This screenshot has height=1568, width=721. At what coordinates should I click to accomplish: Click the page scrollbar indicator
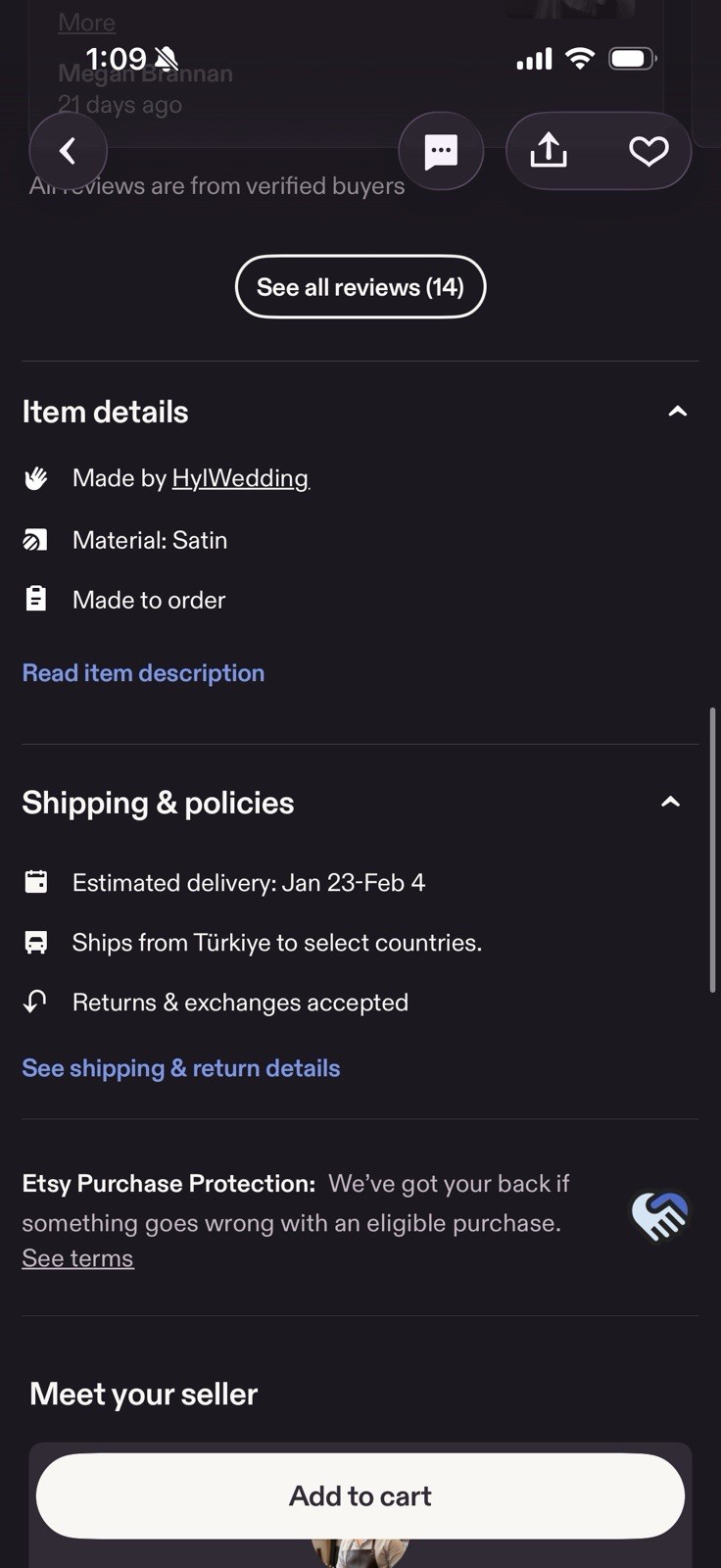(x=712, y=851)
